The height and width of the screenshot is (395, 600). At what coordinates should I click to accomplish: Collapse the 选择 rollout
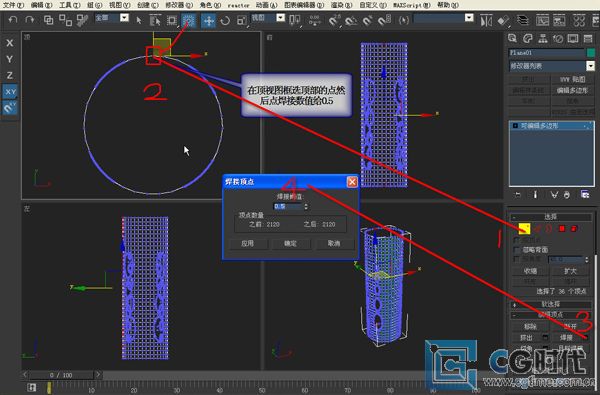551,217
